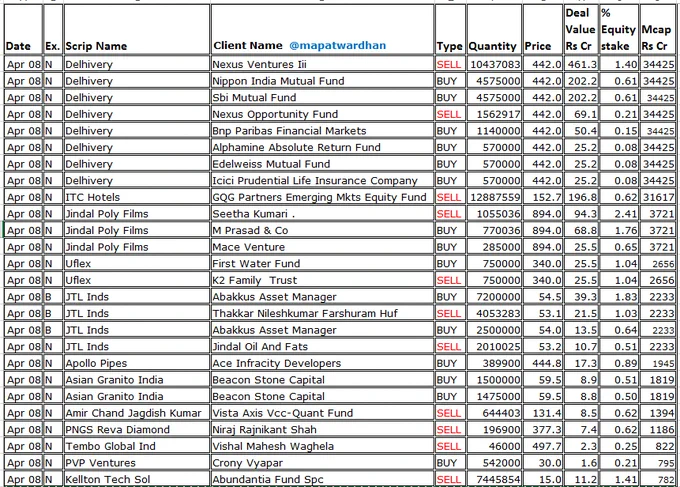This screenshot has width=680, height=487.
Task: Click deal value 461.3
Action: [x=582, y=64]
